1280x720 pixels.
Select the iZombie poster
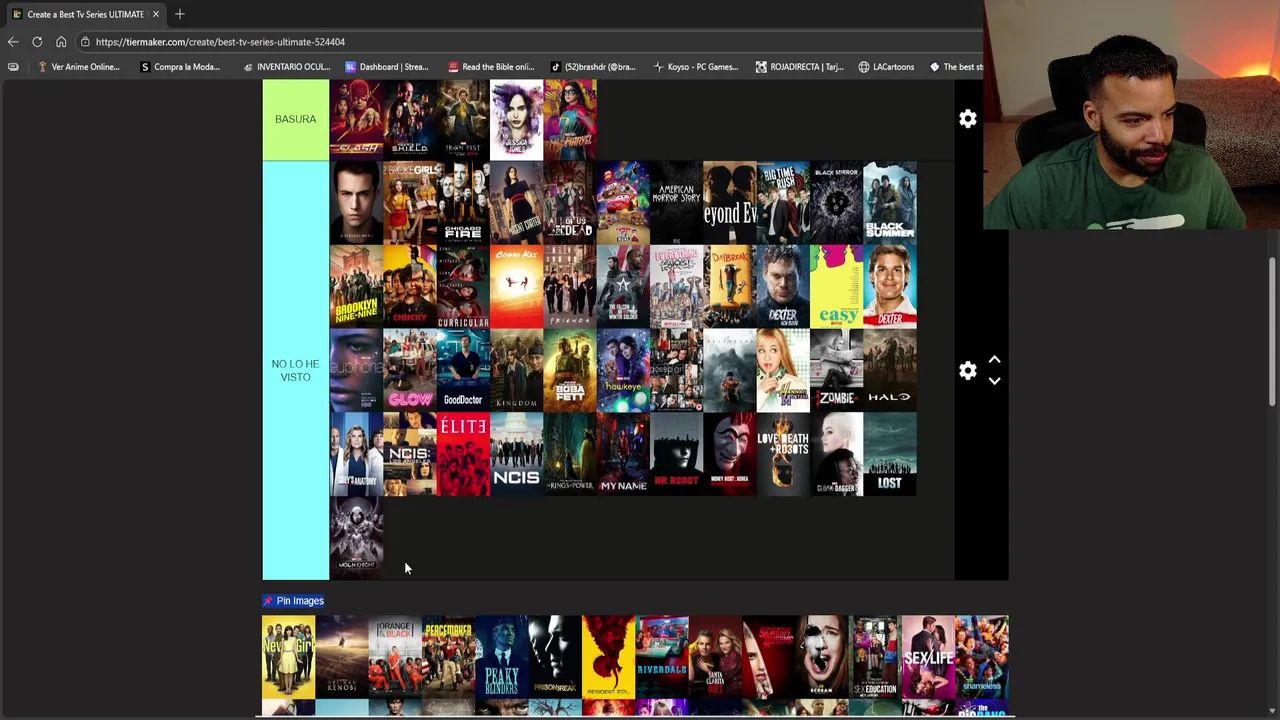(x=836, y=371)
